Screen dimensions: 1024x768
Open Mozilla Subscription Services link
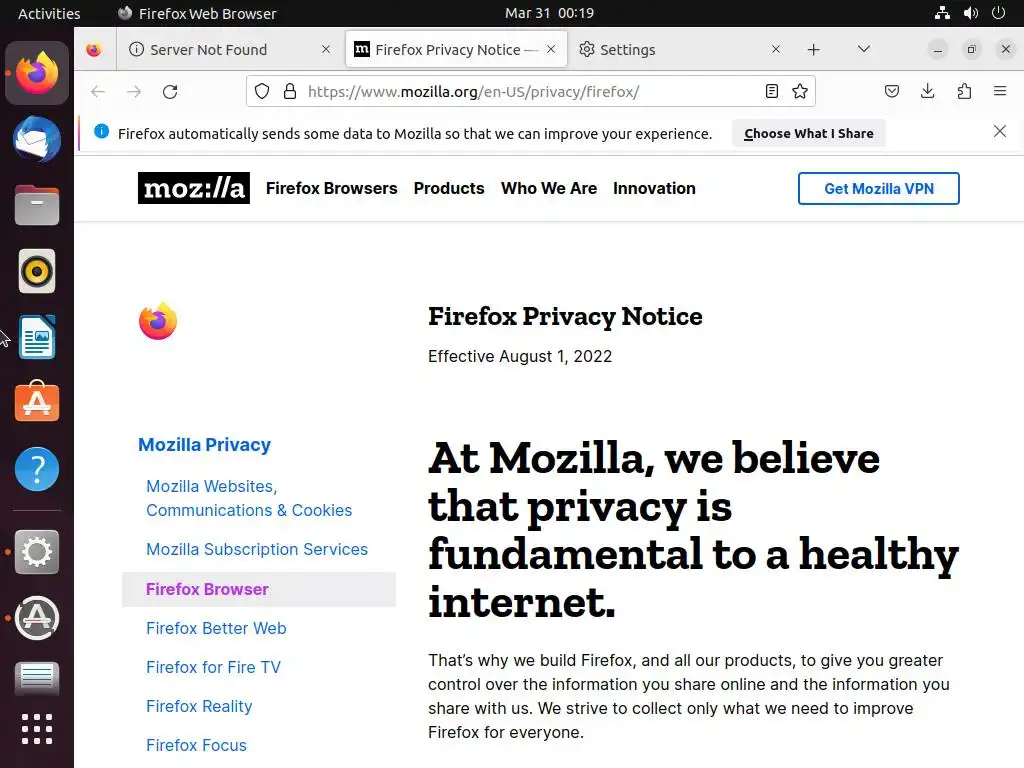[x=257, y=549]
